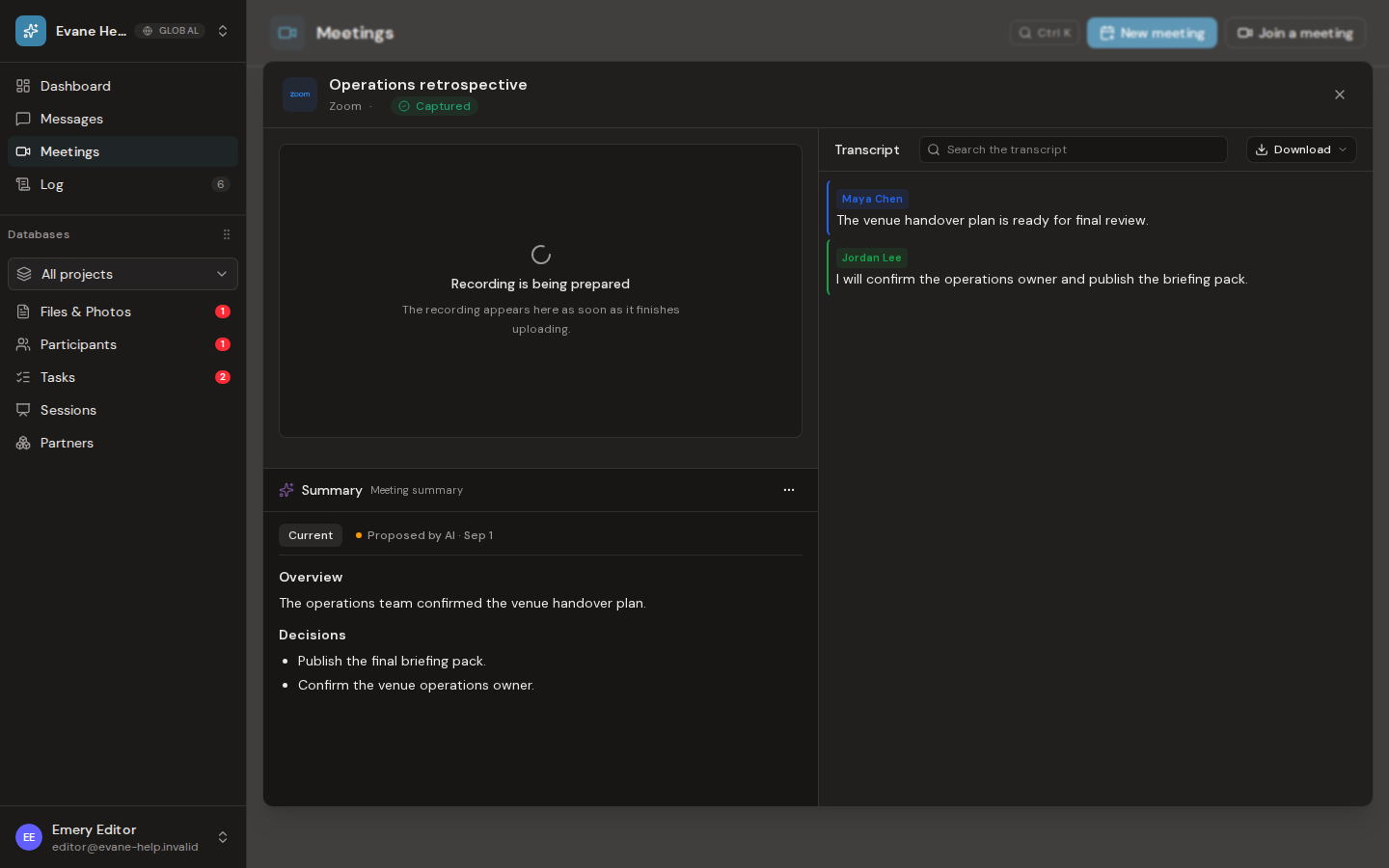Click the Meetings header camera icon
Screen dimensions: 1389x868
287,33
